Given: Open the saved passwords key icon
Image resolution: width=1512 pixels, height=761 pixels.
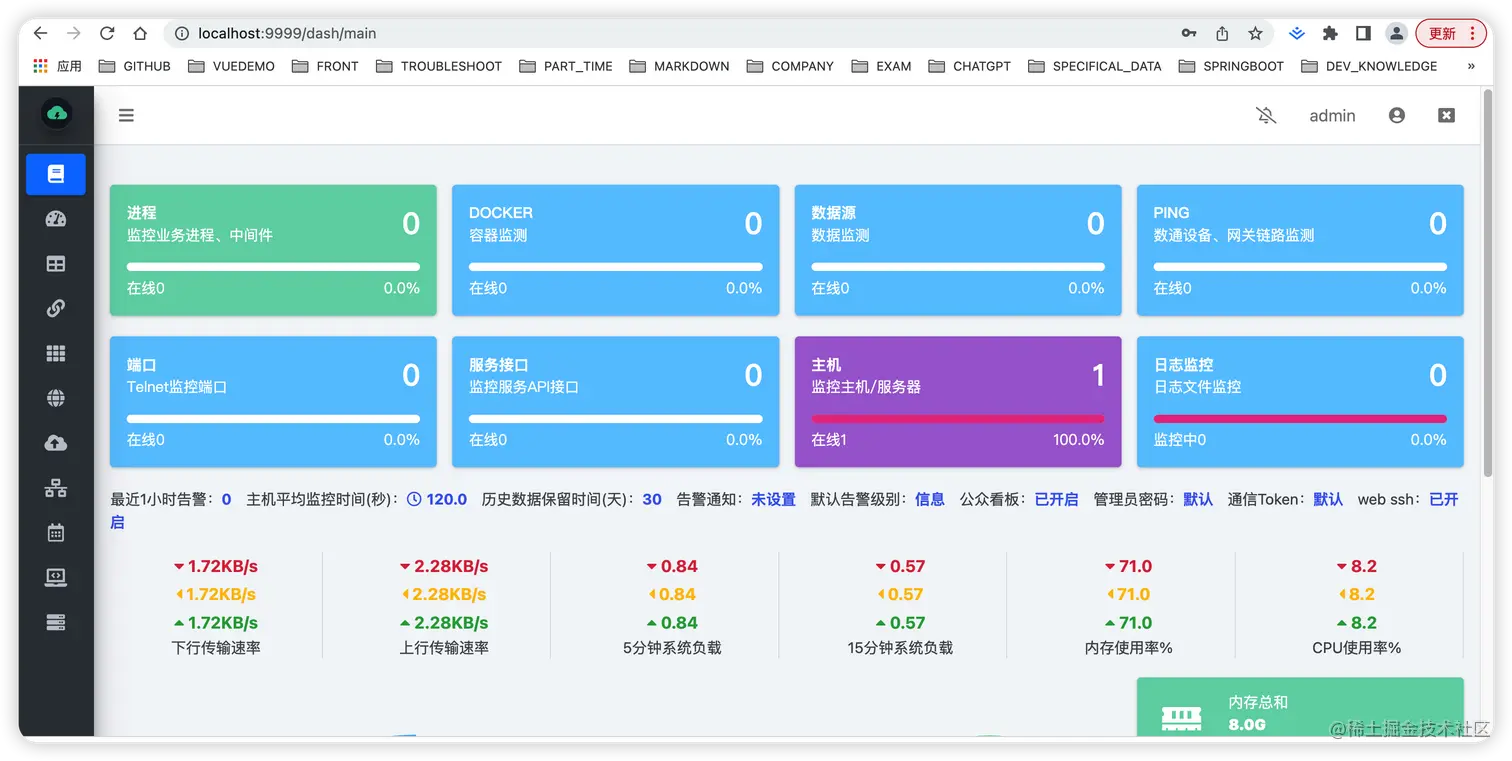Looking at the screenshot, I should pos(1189,33).
